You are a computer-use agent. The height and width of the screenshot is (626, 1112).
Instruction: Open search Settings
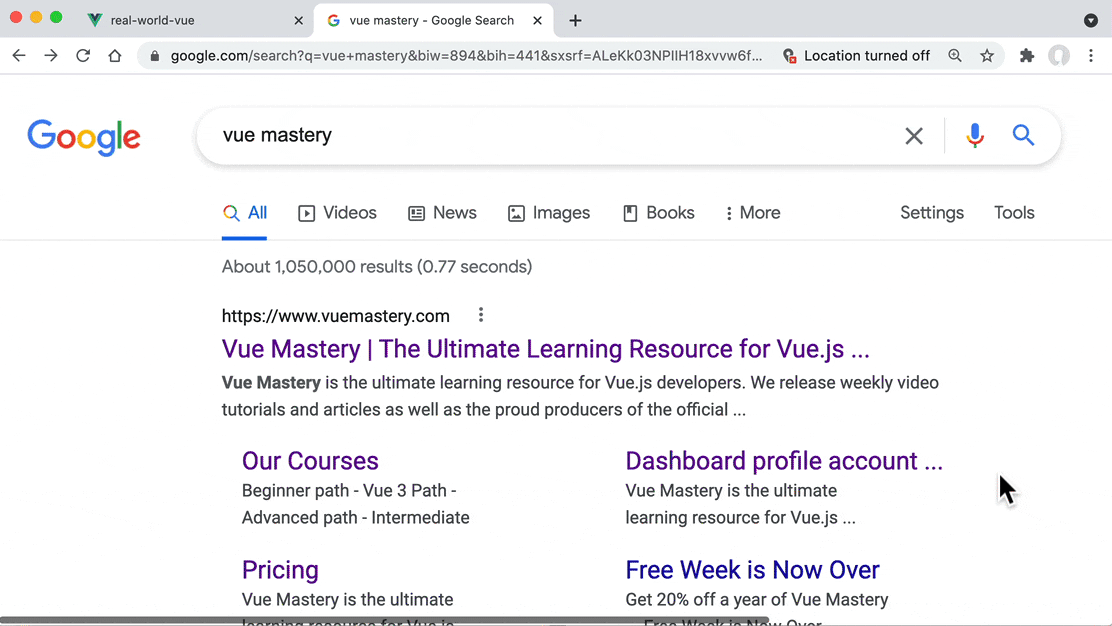click(932, 213)
